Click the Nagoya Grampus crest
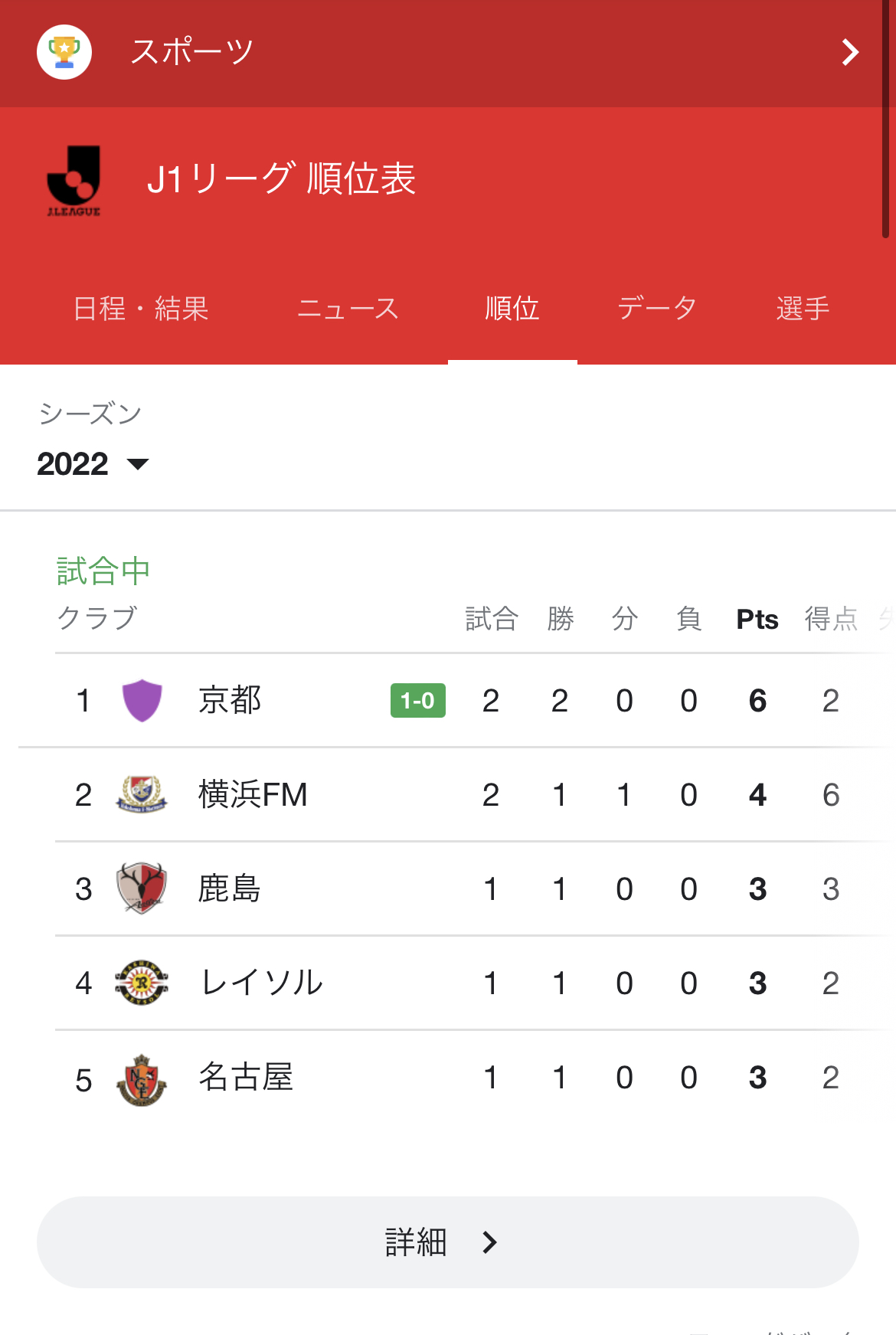This screenshot has width=896, height=1335. click(x=142, y=1078)
